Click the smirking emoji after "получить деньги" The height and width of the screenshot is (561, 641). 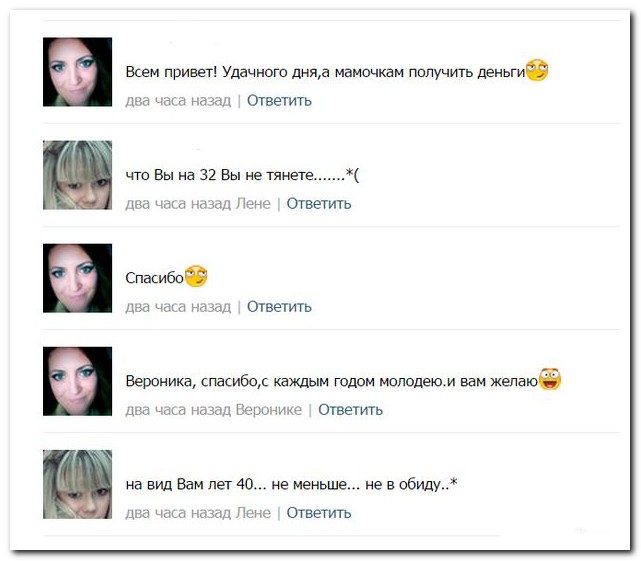pyautogui.click(x=537, y=70)
